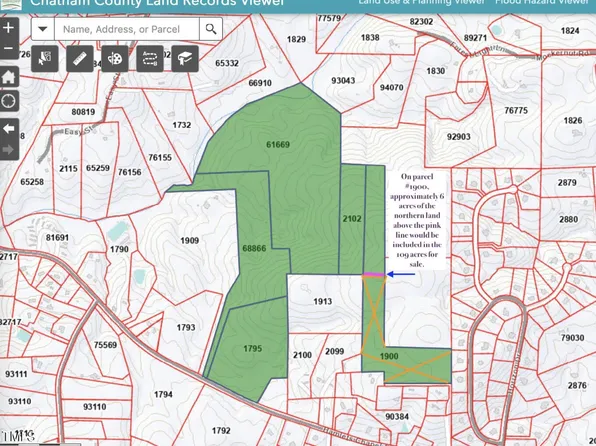
Task: Activate the find my location button
Action: coord(9,101)
